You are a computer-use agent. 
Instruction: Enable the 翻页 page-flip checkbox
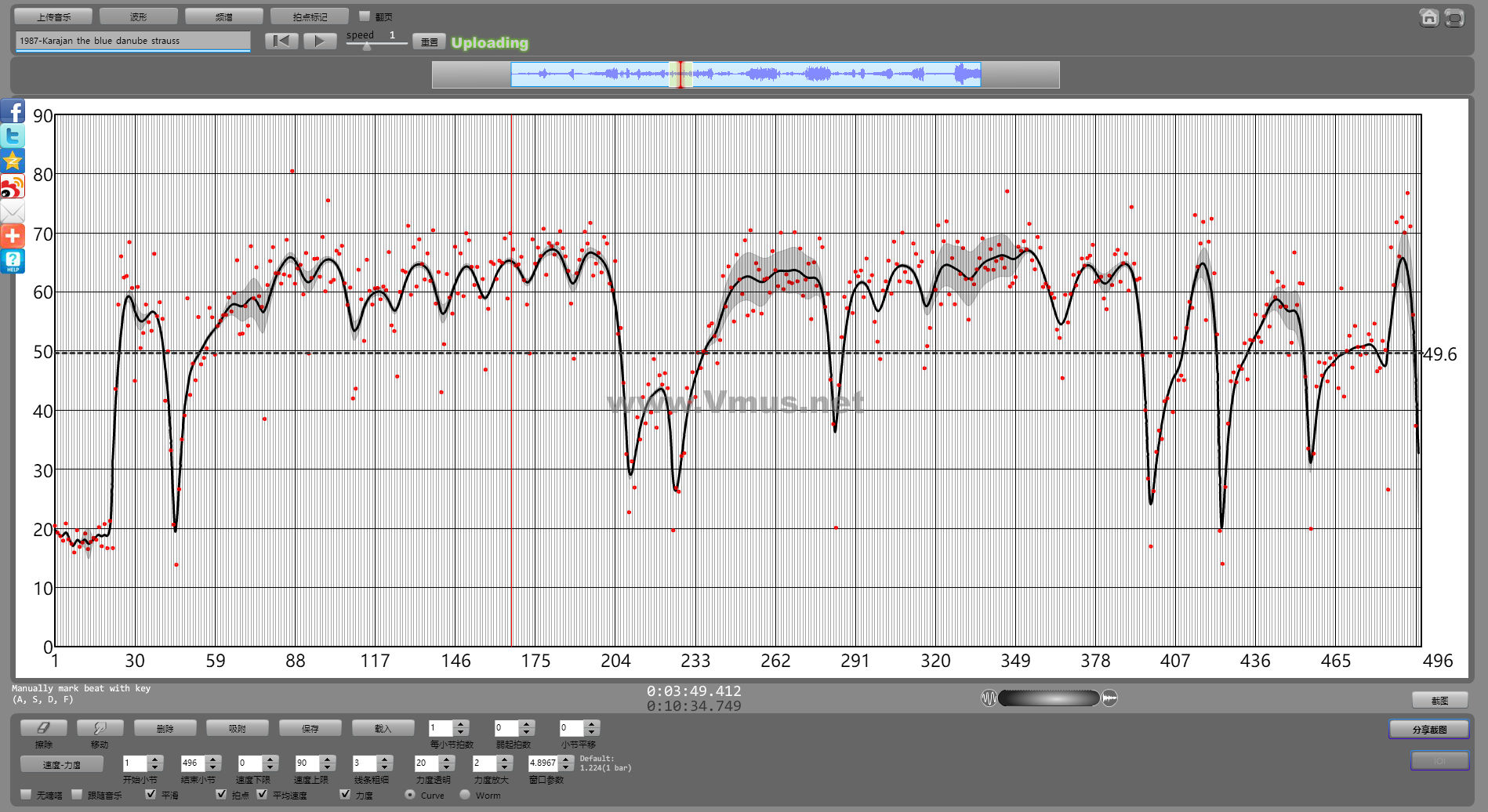click(x=365, y=16)
